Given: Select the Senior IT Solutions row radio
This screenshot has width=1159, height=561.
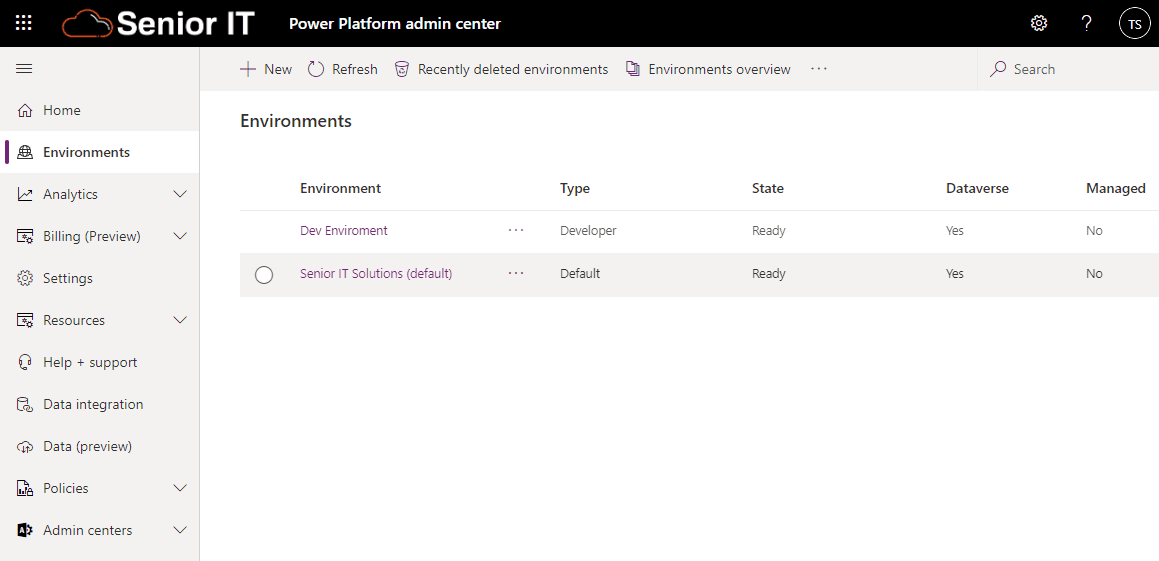Looking at the screenshot, I should pyautogui.click(x=264, y=275).
